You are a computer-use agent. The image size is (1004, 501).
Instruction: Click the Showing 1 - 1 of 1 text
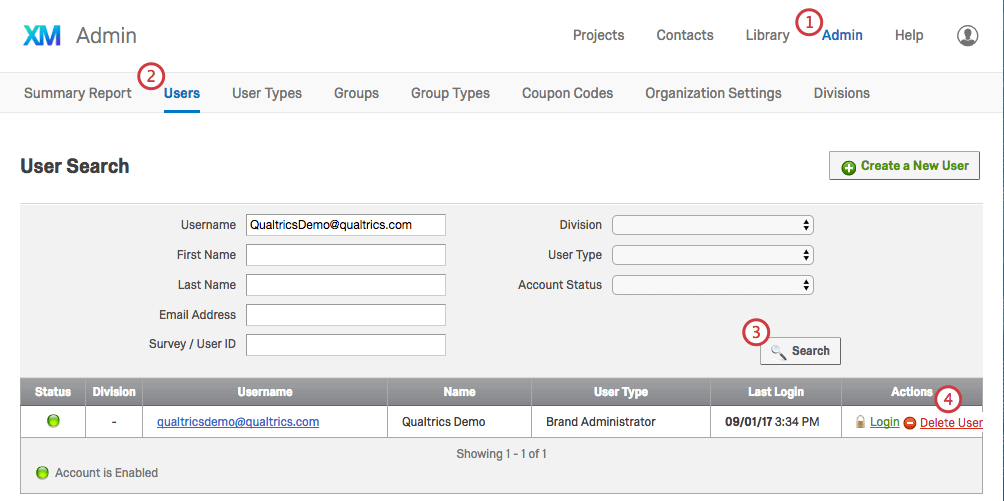(501, 454)
